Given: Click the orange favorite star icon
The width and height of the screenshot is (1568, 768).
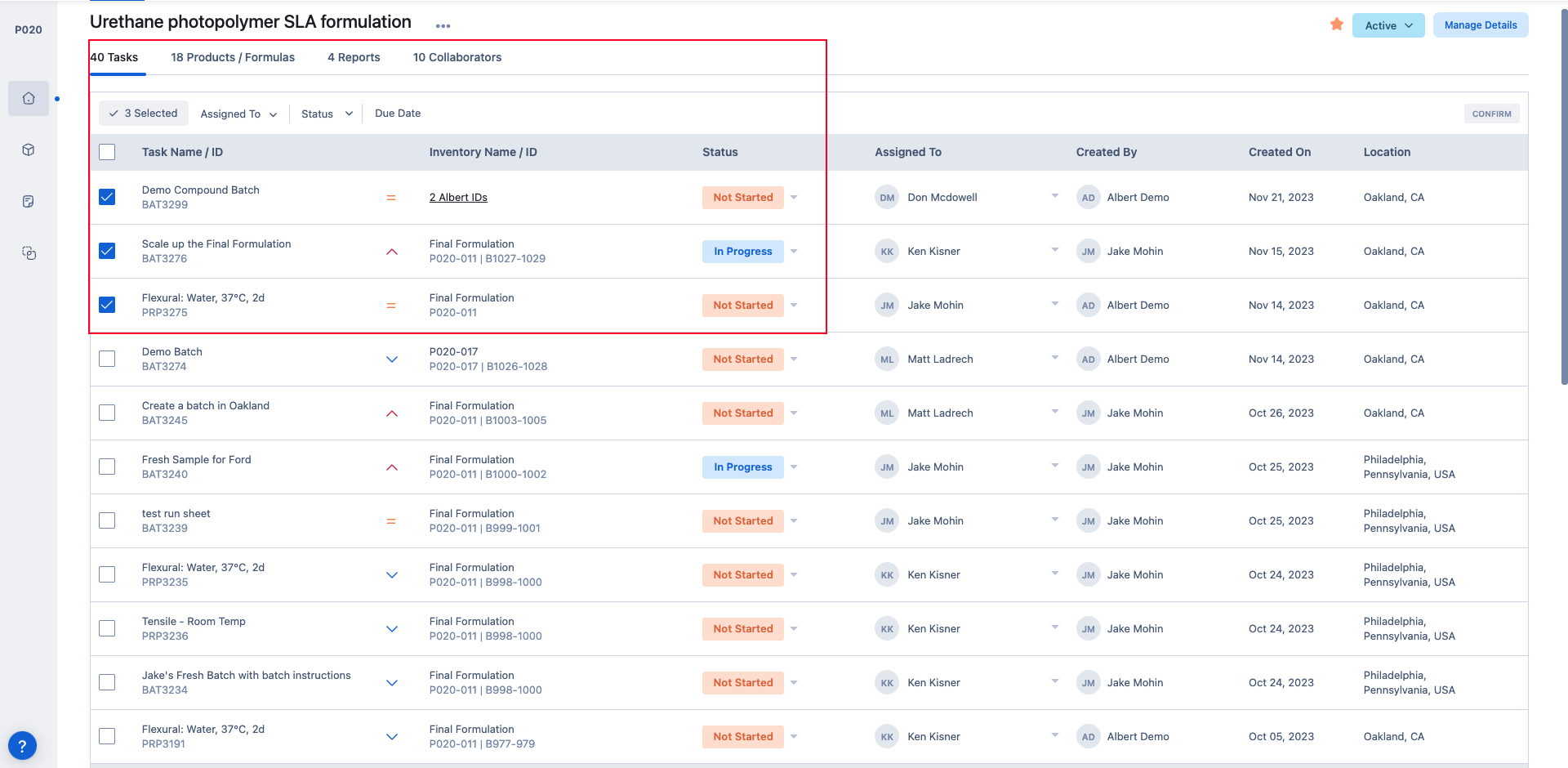Looking at the screenshot, I should click(x=1337, y=25).
